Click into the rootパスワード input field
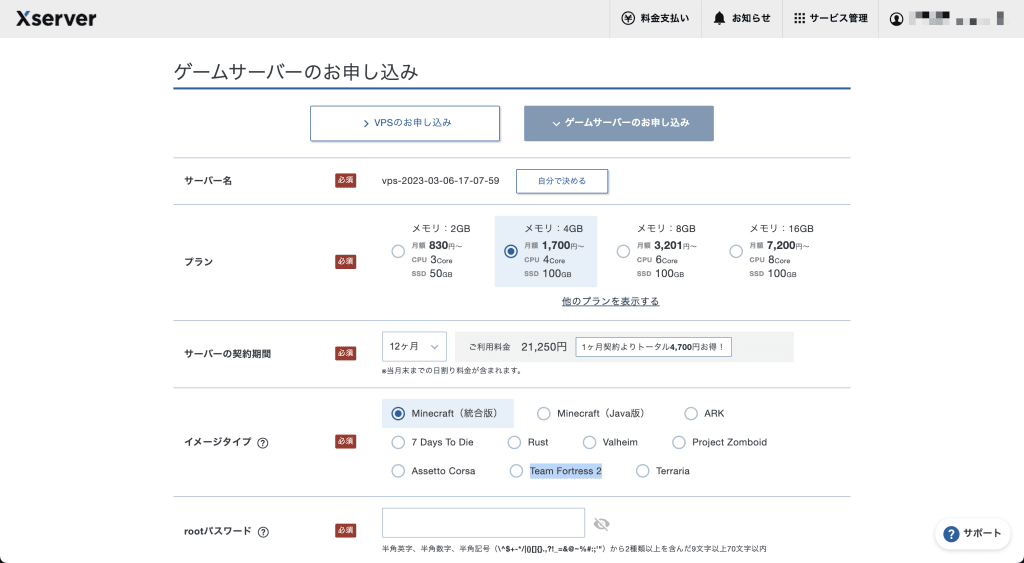This screenshot has height=563, width=1024. pos(483,523)
